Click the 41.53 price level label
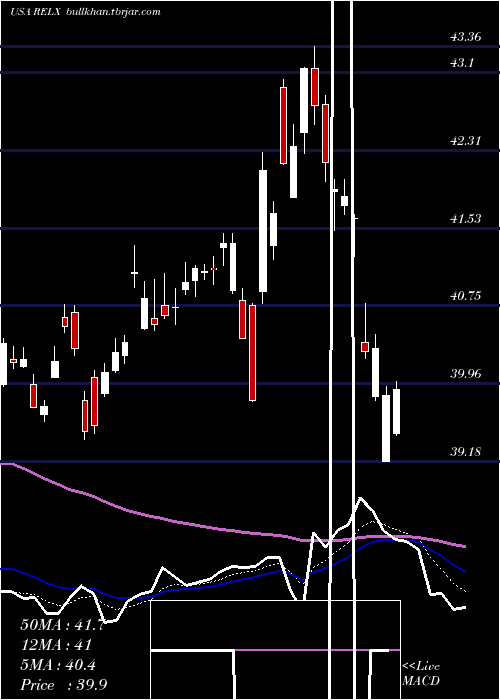Screen dimensions: 500x700 point(466,219)
